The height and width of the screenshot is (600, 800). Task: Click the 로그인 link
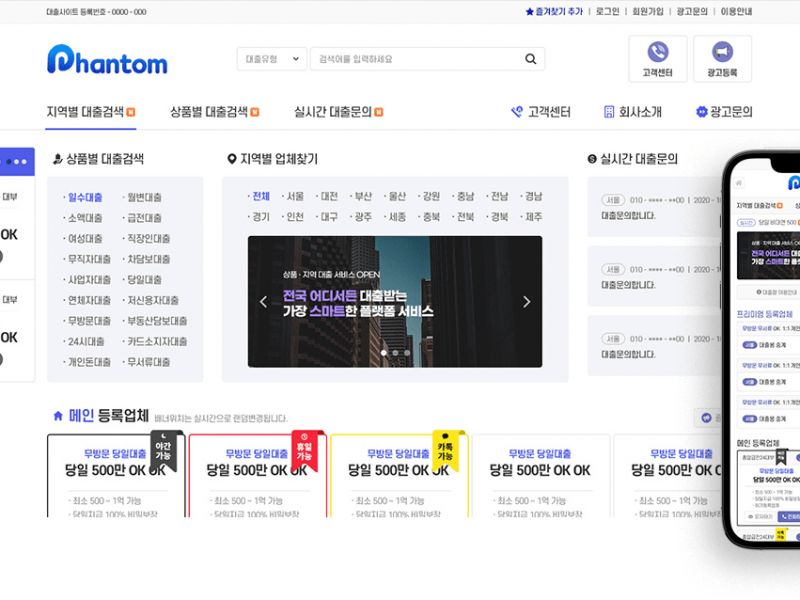click(x=608, y=12)
